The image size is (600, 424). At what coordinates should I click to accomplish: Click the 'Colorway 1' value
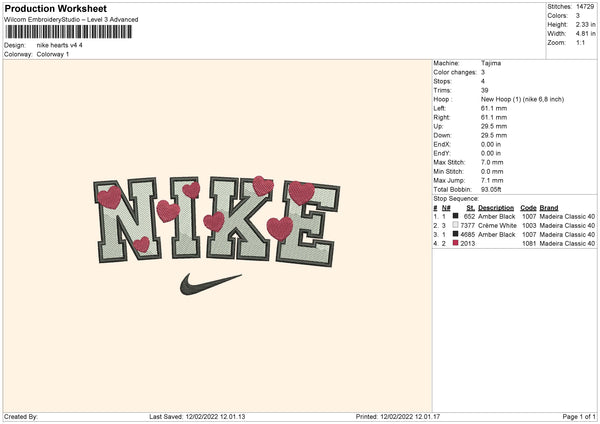tap(53, 54)
